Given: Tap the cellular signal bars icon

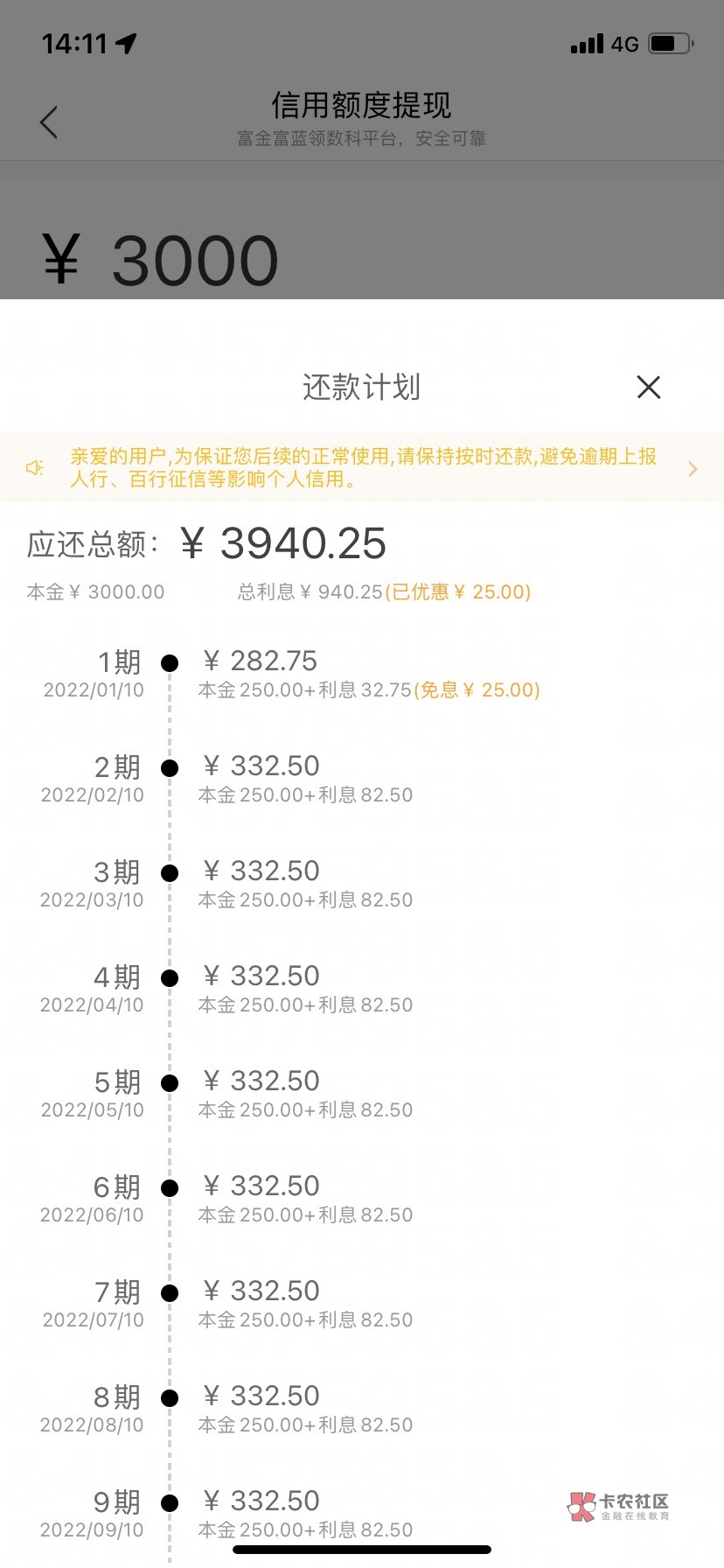Looking at the screenshot, I should click(x=587, y=44).
